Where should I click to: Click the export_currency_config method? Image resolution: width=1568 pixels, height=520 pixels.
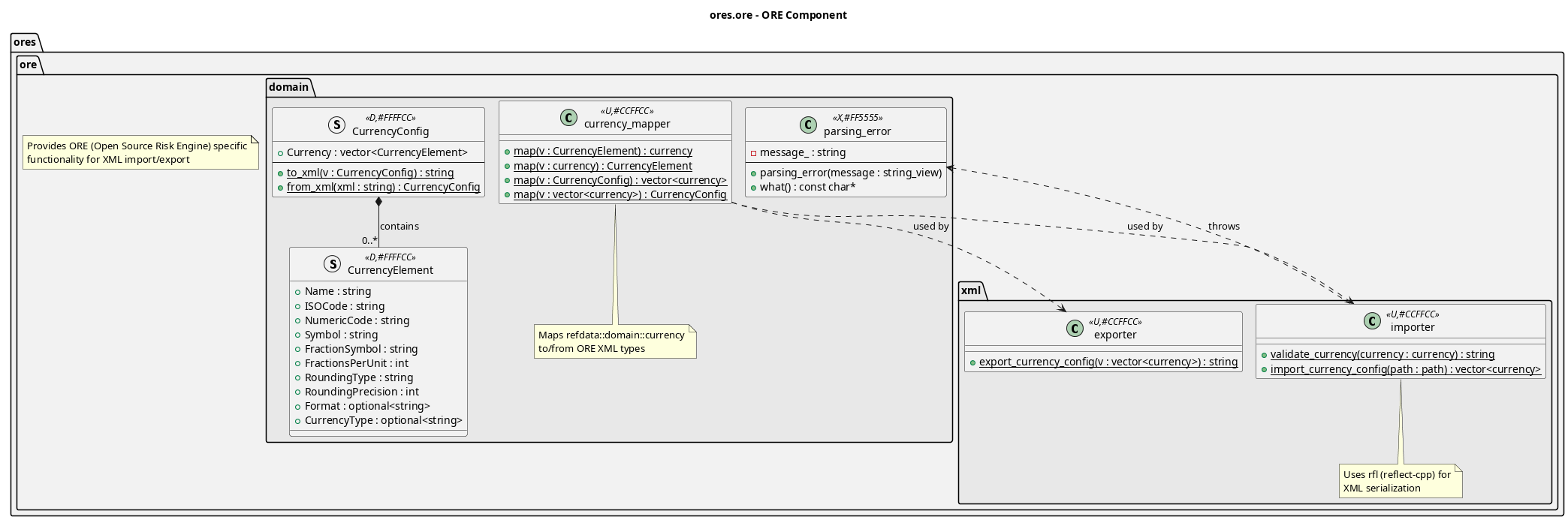pos(1108,362)
